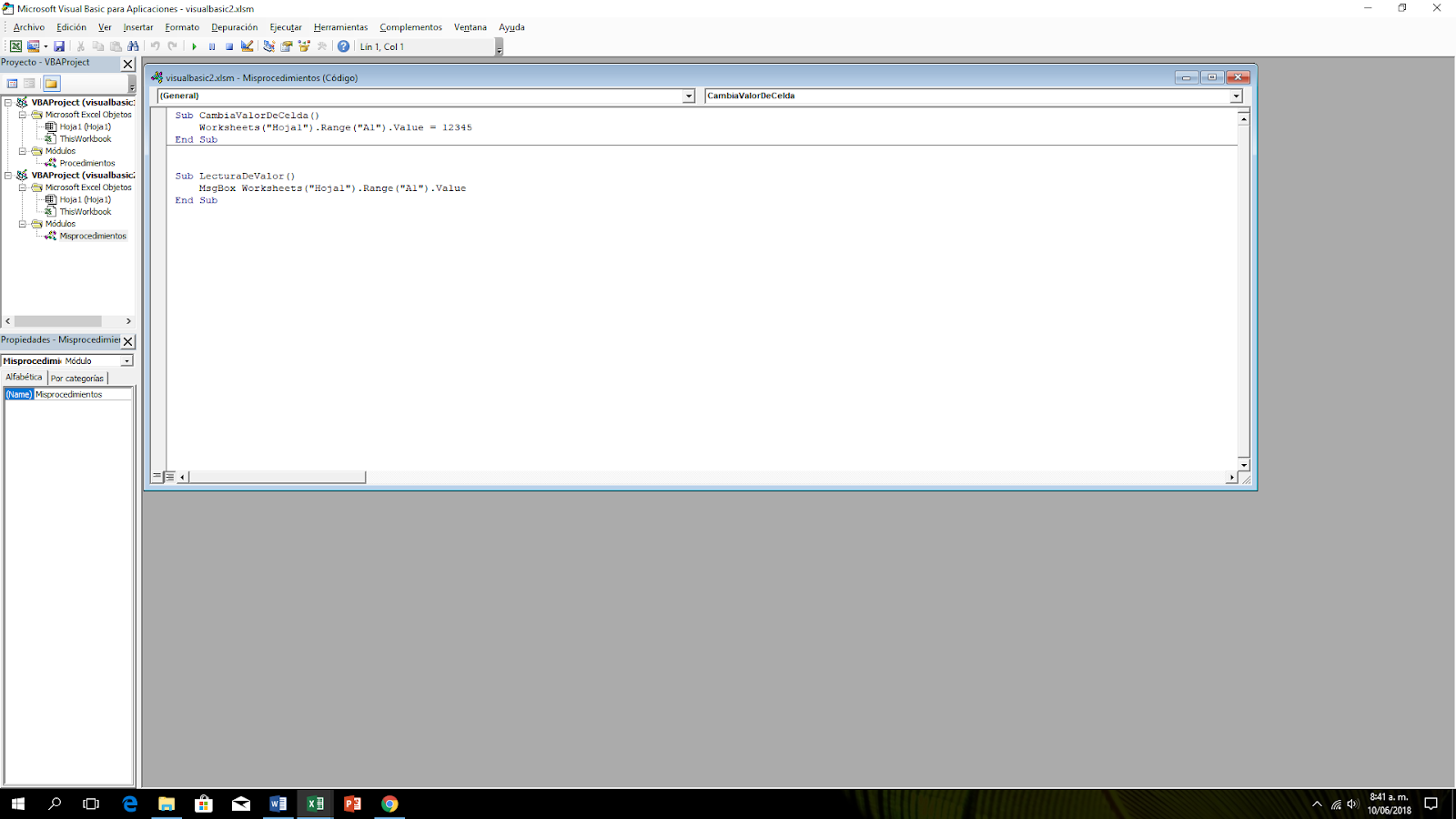
Task: Collapse the first VBAProject tree node
Action: (x=6, y=102)
